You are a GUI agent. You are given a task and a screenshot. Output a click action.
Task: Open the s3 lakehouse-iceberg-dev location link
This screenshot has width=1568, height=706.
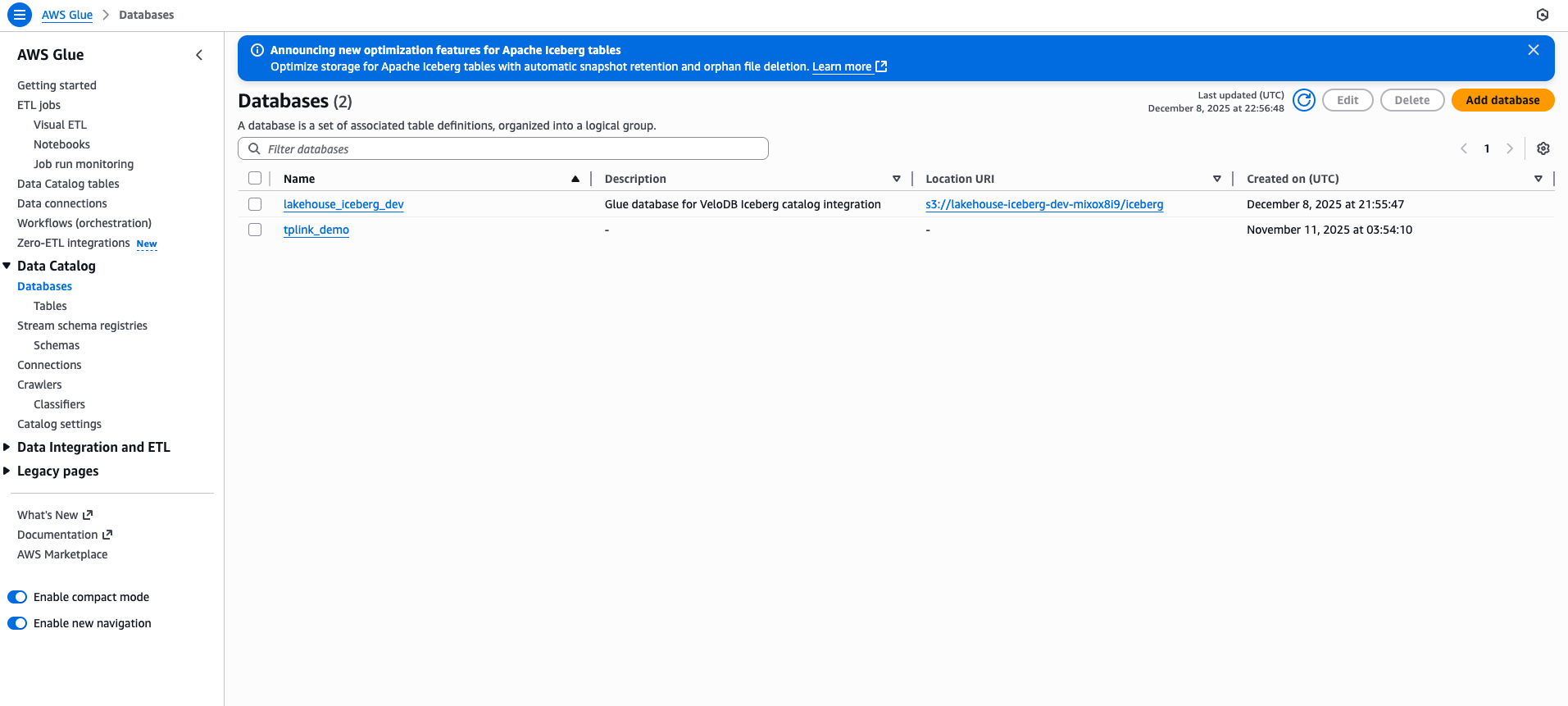[x=1044, y=204]
